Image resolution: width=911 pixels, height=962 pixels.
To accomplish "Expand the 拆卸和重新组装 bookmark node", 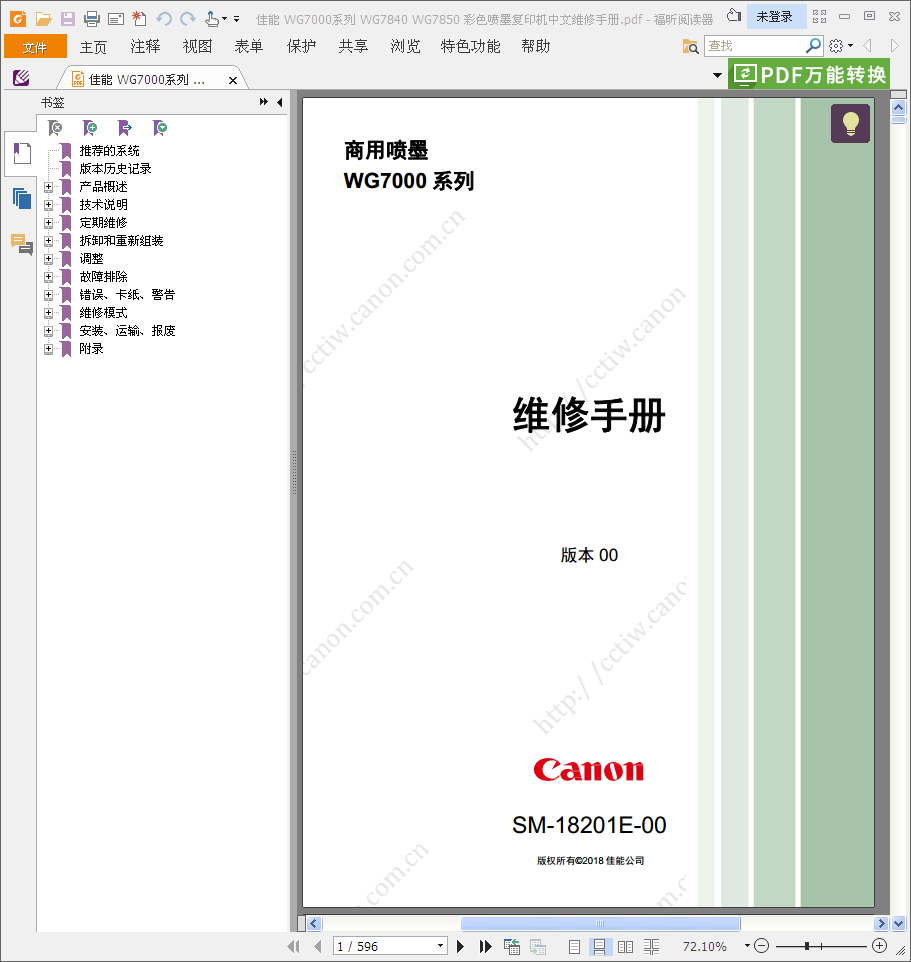I will [48, 240].
